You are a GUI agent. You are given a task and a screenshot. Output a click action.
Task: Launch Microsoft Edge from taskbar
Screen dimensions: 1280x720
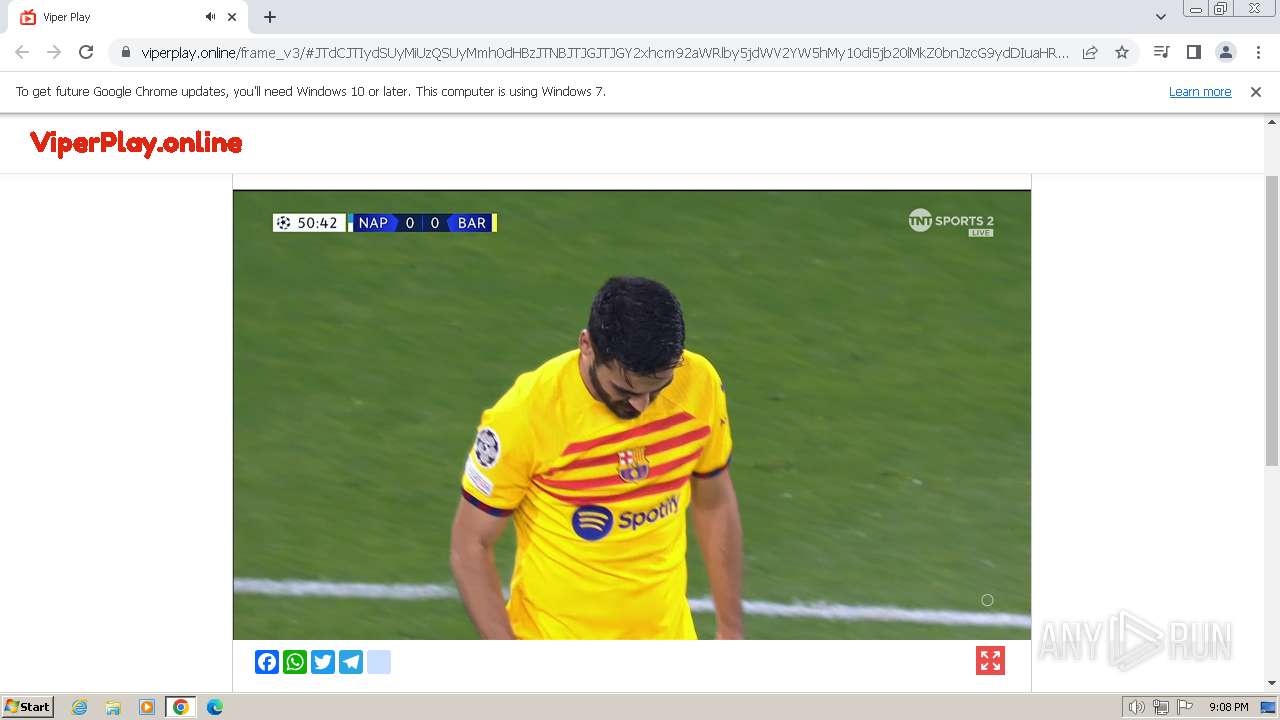[215, 707]
